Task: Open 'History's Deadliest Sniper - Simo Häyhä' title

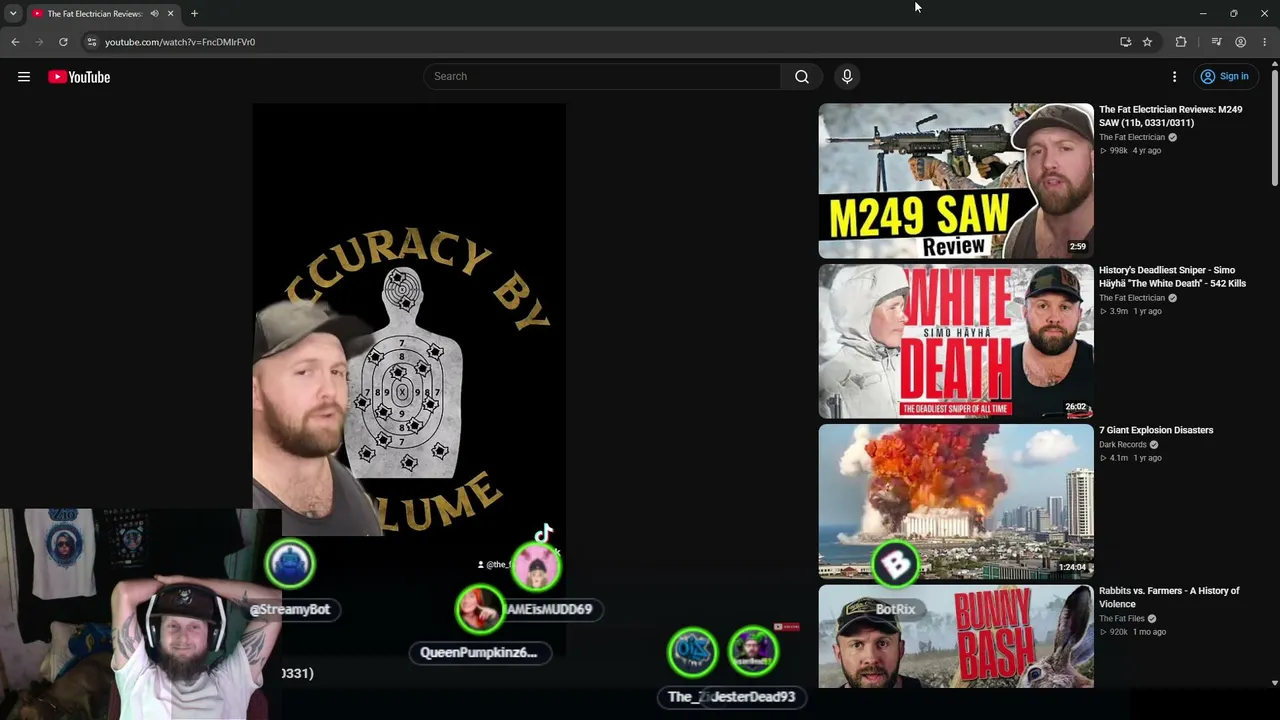Action: [x=1172, y=277]
